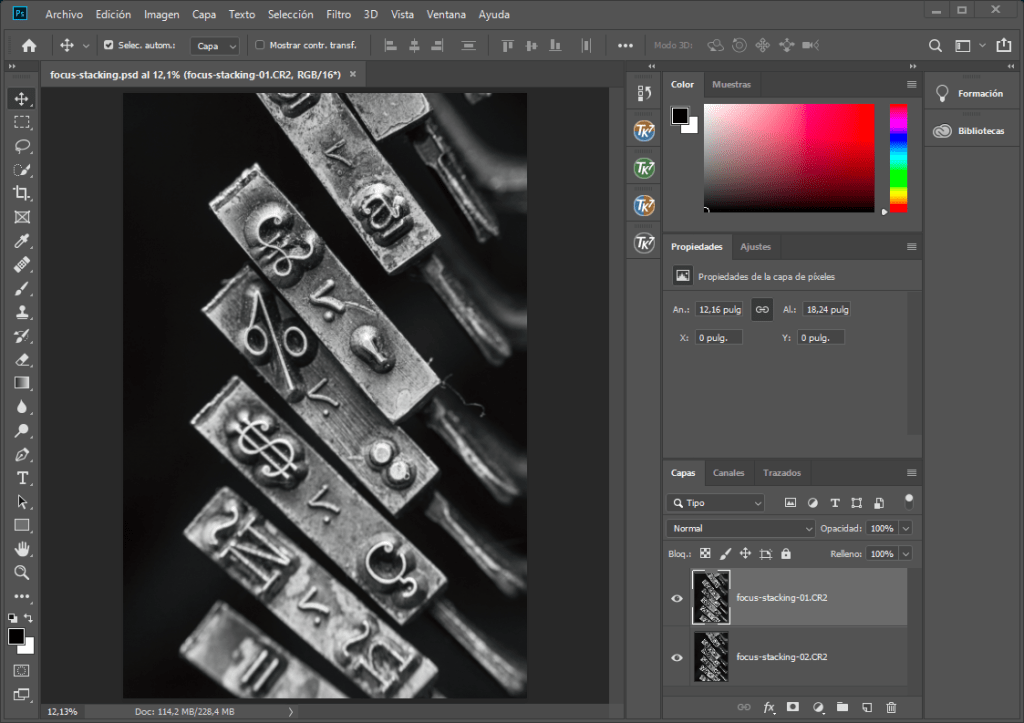Open the Filtro menu
The image size is (1024, 723).
(x=338, y=15)
